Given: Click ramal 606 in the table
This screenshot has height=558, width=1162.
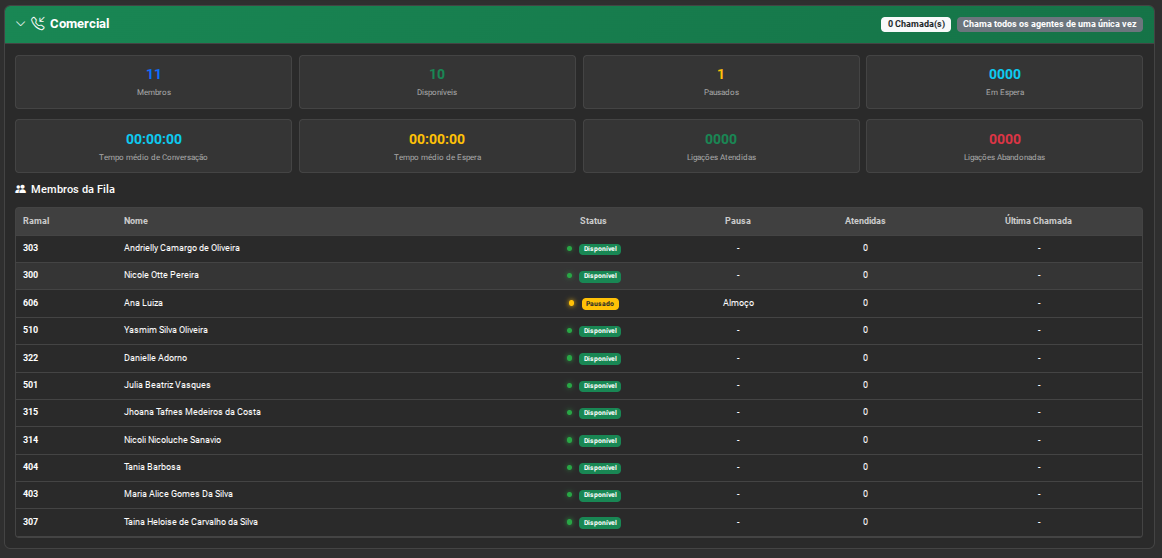Looking at the screenshot, I should click(x=30, y=303).
